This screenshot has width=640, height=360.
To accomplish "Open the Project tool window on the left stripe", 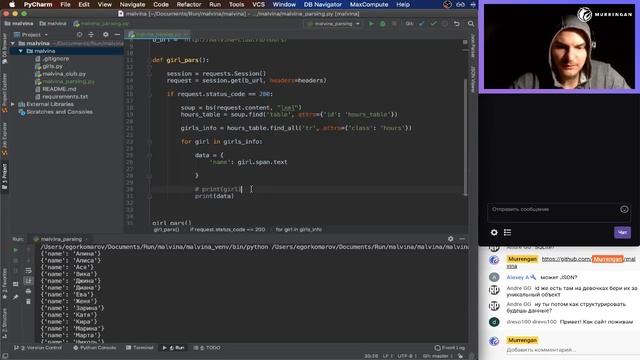I will click(4, 176).
